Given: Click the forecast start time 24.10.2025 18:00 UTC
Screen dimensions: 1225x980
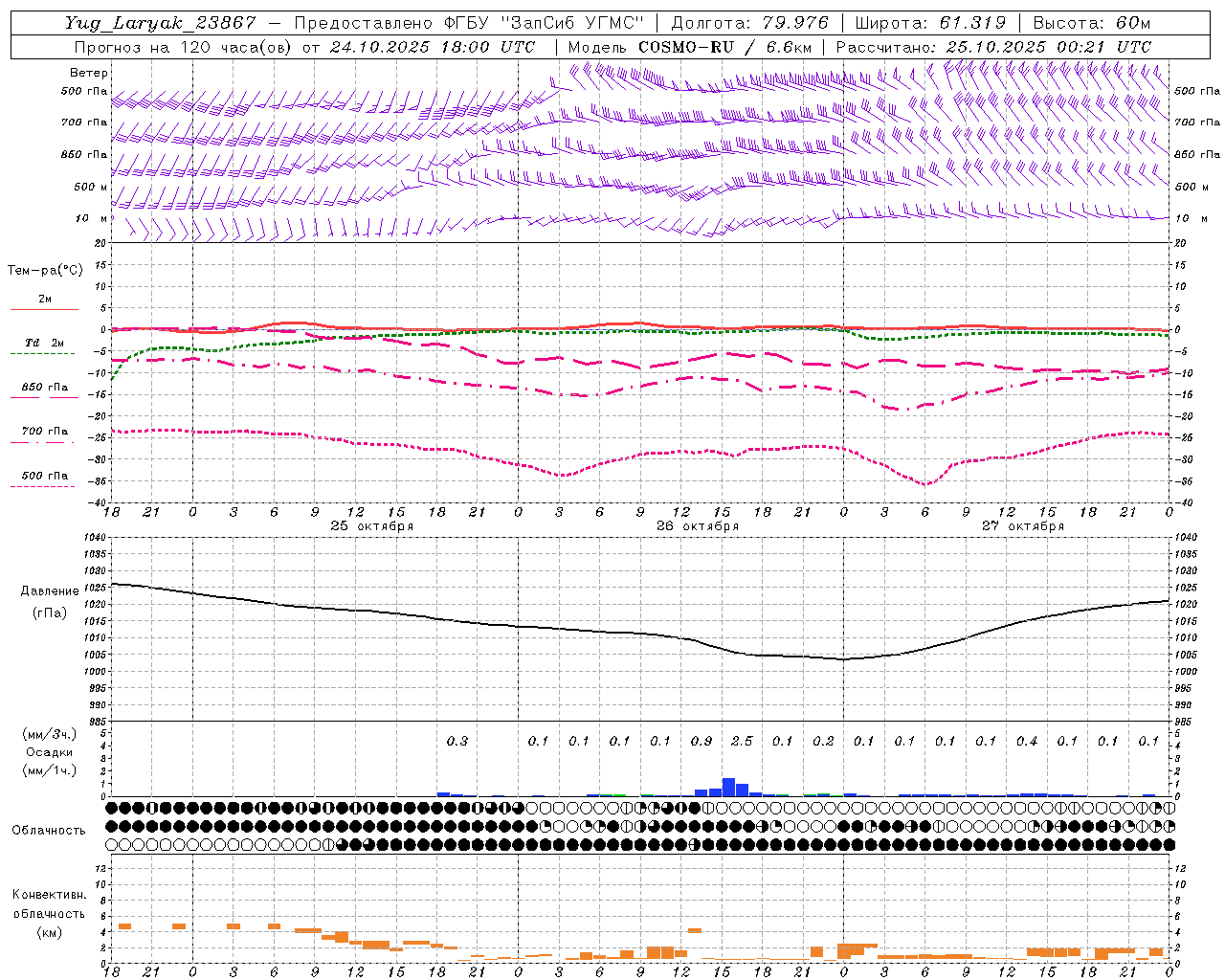Looking at the screenshot, I should 433,46.
